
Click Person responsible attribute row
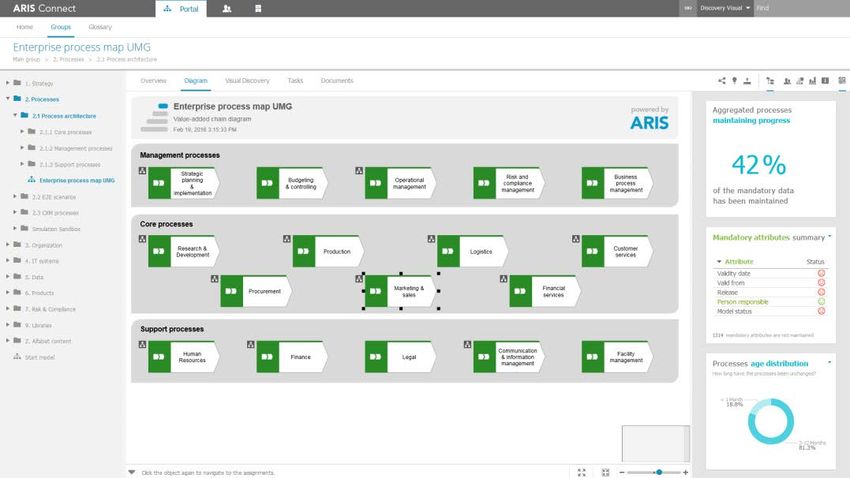pyautogui.click(x=770, y=302)
